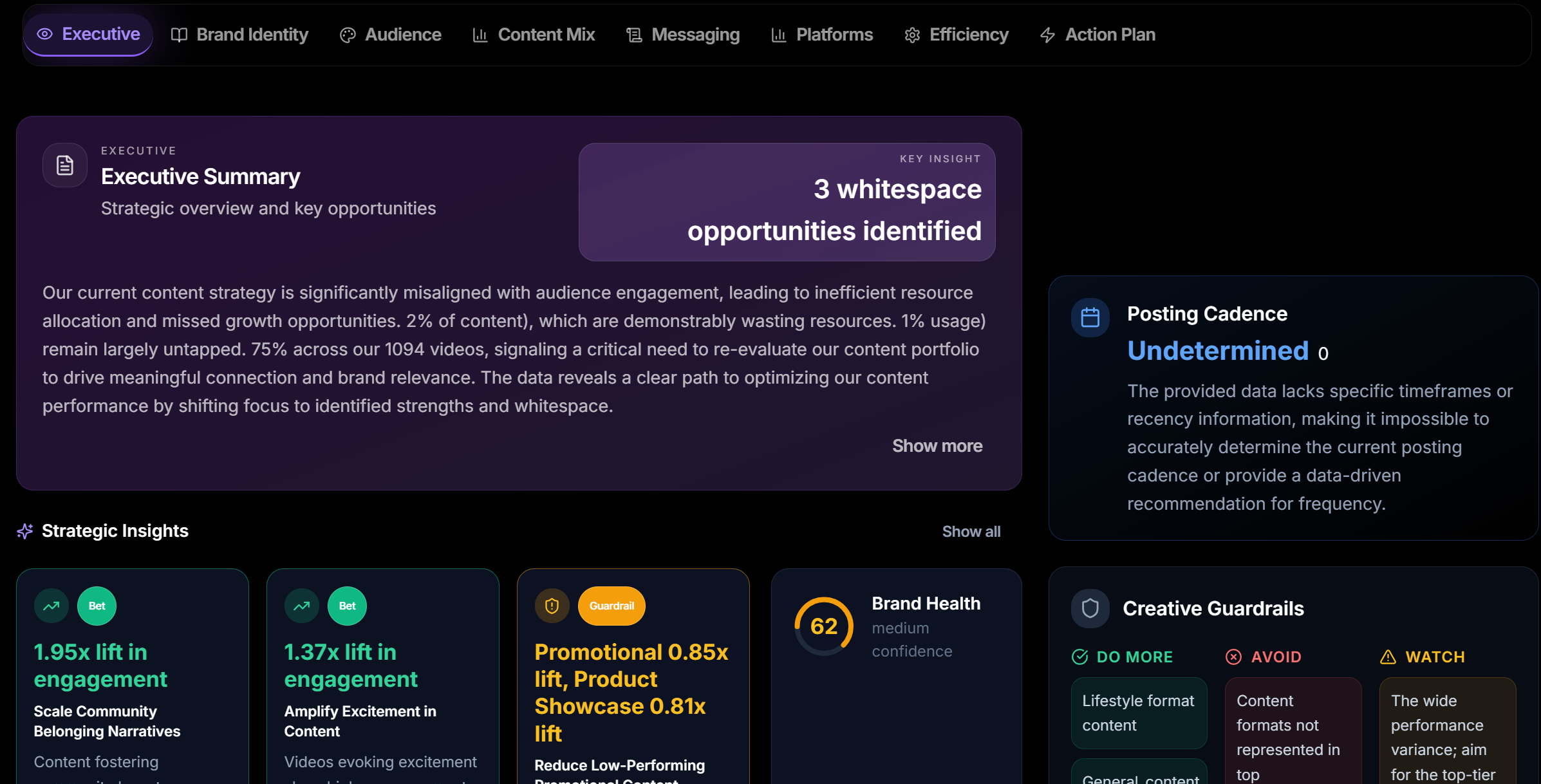Click the trend arrow icon on the 1.95x card
Screen dimensions: 1541x784
[x=51, y=605]
